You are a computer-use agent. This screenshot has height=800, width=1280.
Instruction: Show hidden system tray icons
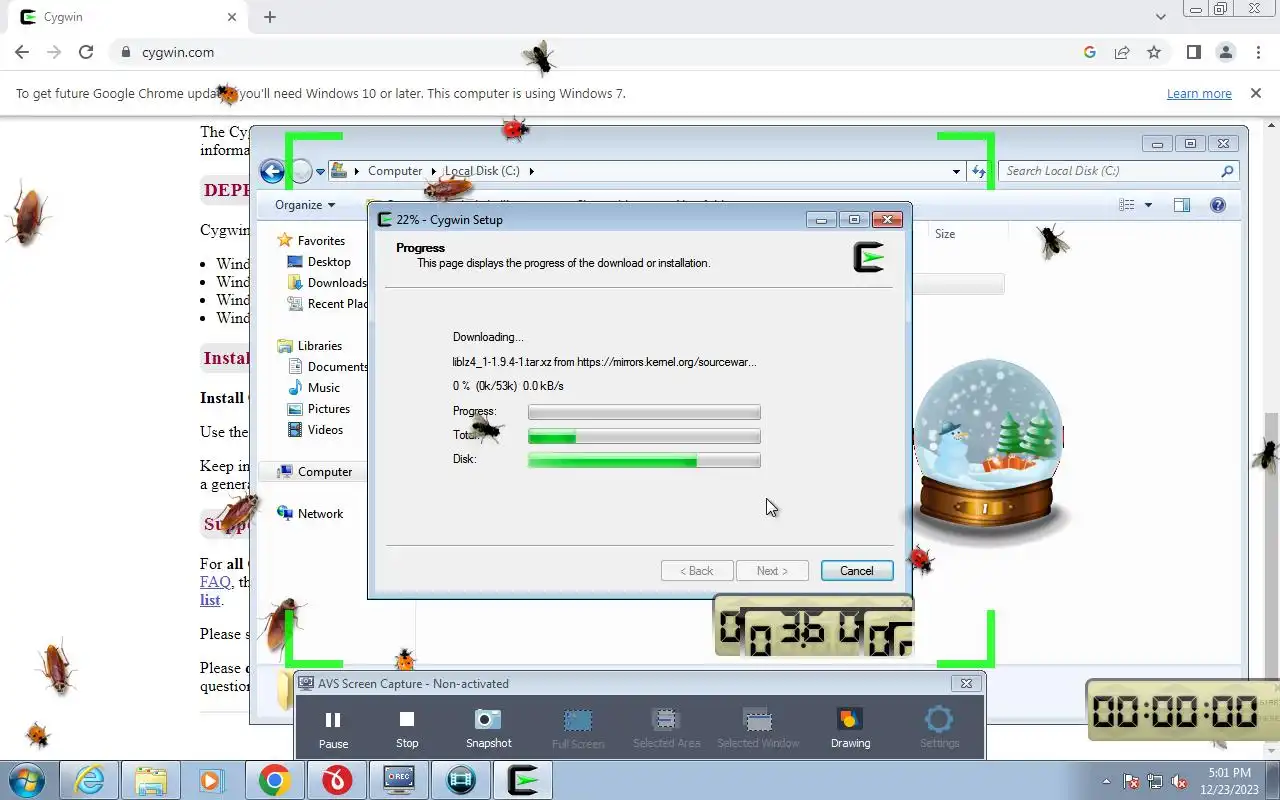point(1106,781)
